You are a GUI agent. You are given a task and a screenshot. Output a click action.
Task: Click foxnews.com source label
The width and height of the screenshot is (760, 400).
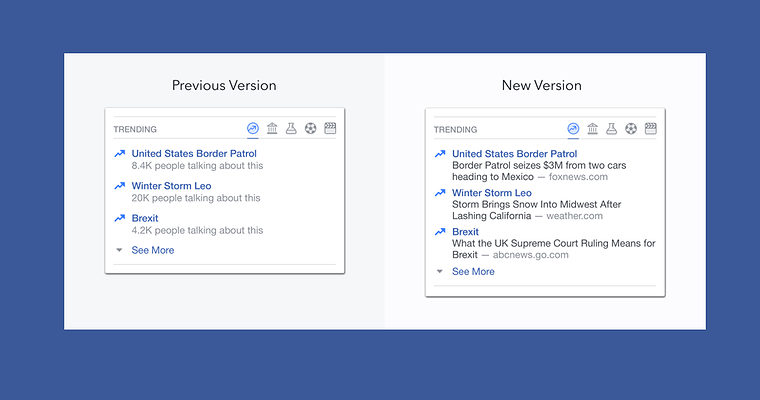click(x=578, y=177)
